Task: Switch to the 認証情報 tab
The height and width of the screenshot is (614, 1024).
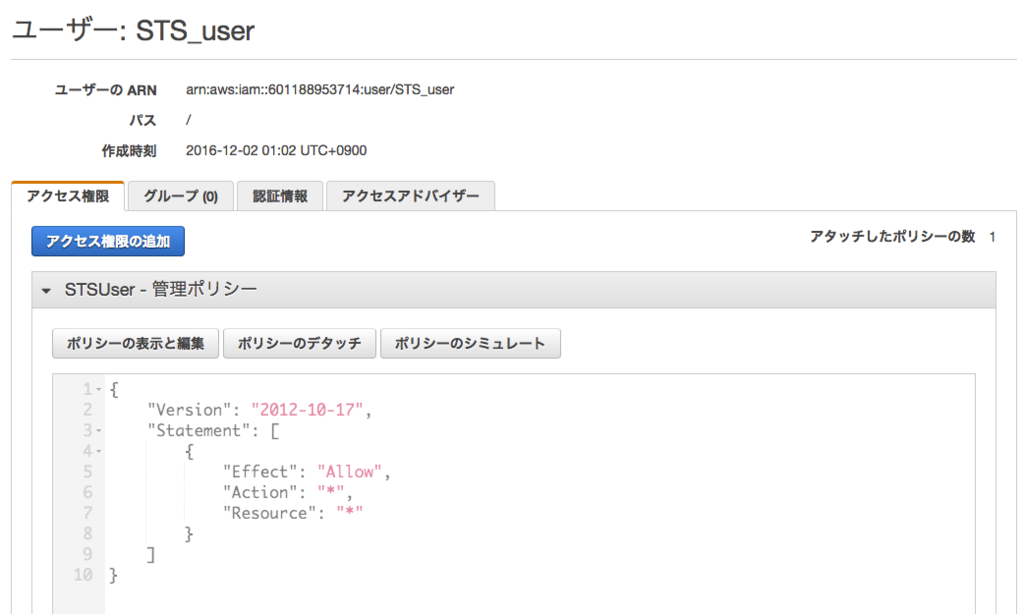Action: [x=280, y=196]
